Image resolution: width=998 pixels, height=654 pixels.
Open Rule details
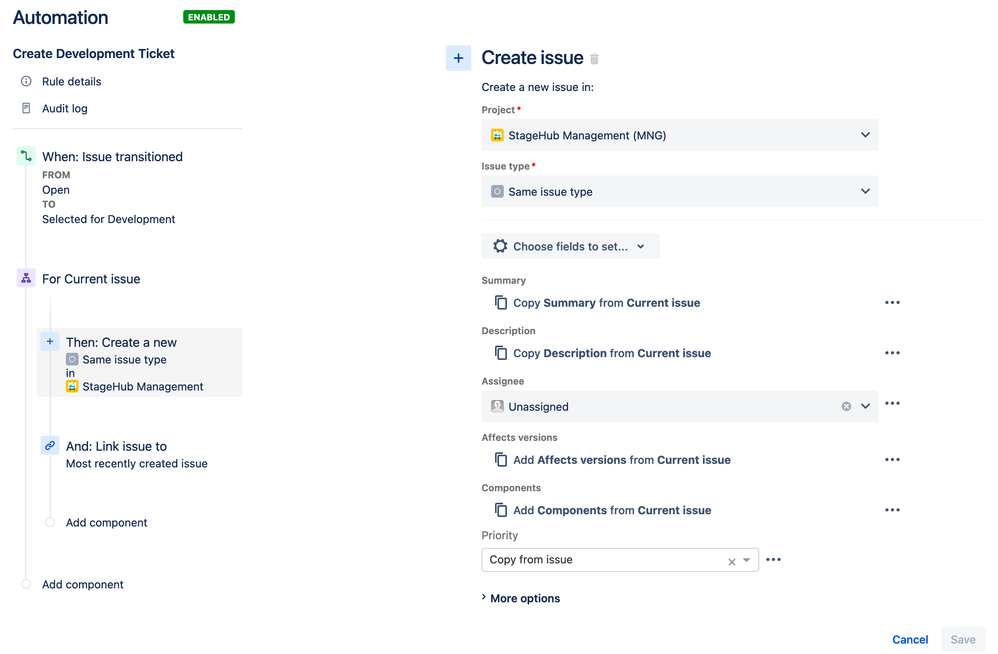point(71,81)
